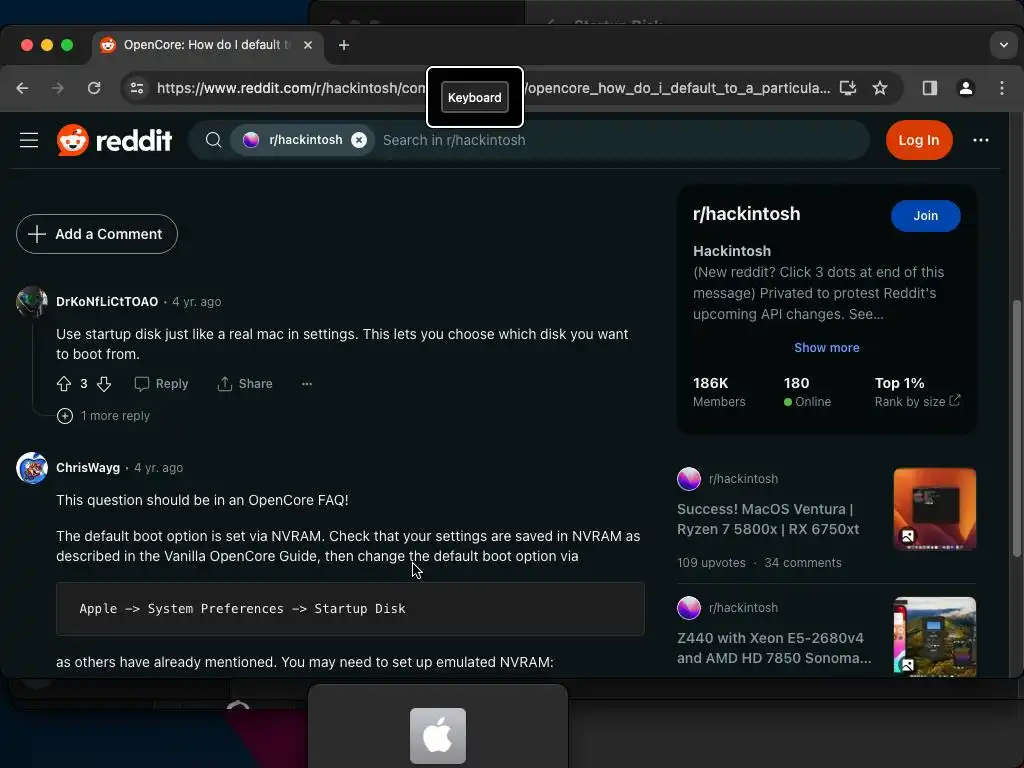Click the page vertical scrollbar
Viewport: 1024px width, 768px height.
1016,428
